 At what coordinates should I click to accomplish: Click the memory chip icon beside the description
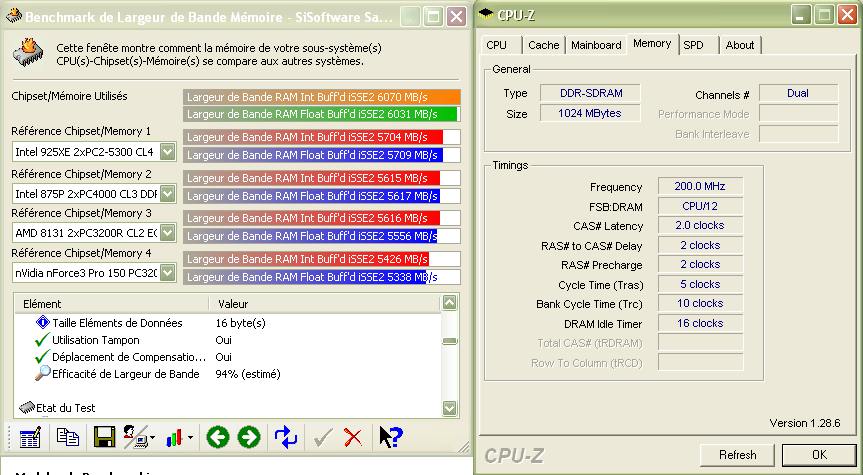(28, 53)
